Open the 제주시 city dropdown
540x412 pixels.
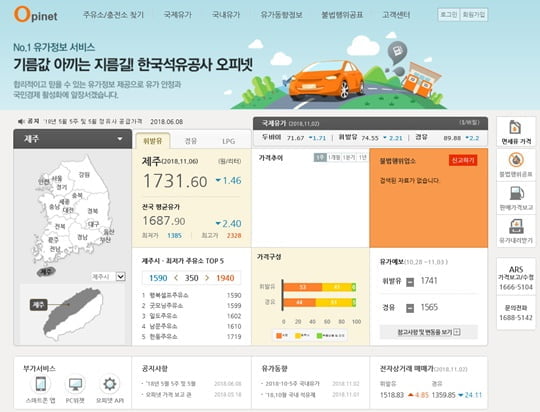(108, 277)
